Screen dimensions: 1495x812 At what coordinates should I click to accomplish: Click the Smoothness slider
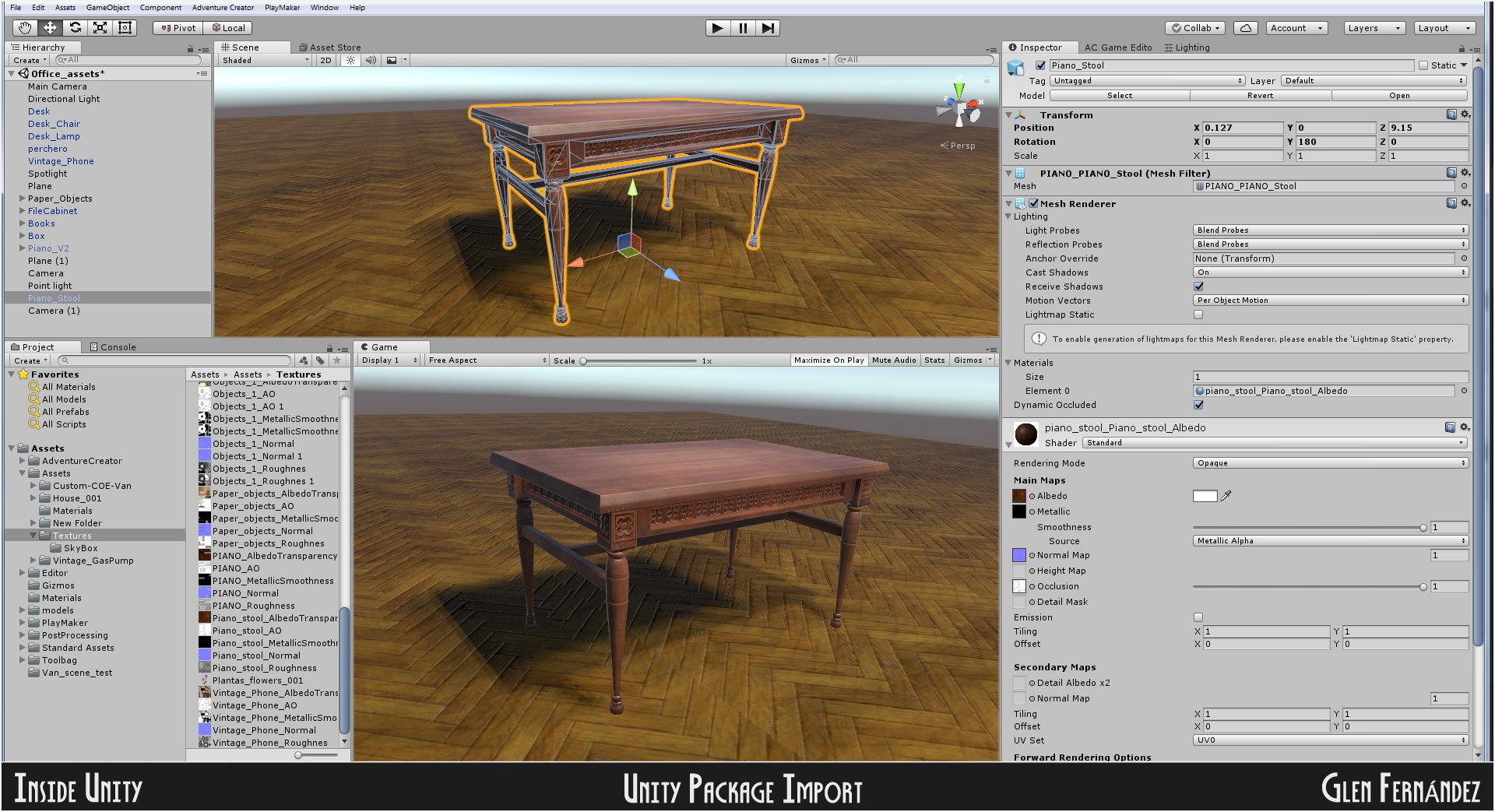[x=1308, y=528]
